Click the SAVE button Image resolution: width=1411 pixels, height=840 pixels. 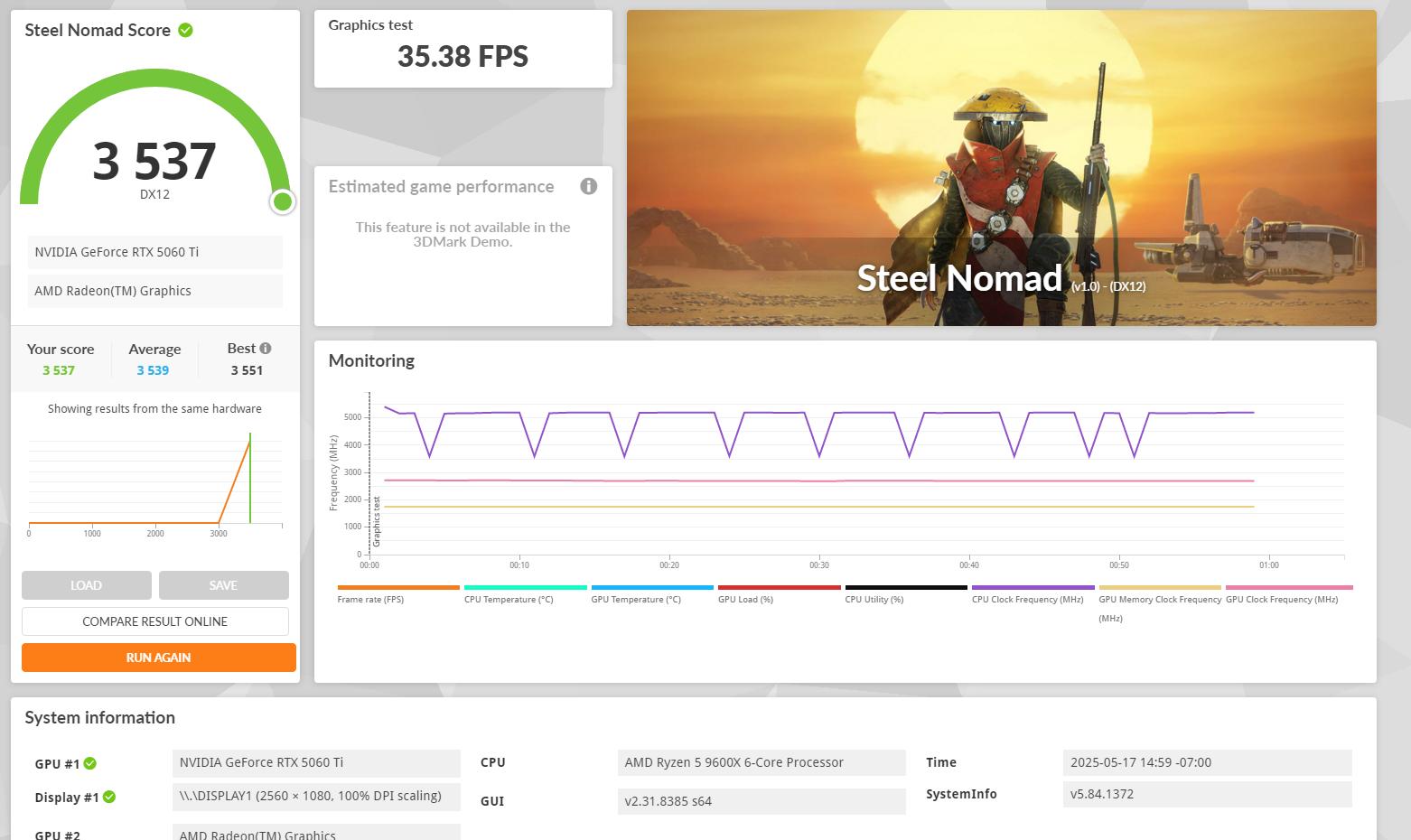223,585
